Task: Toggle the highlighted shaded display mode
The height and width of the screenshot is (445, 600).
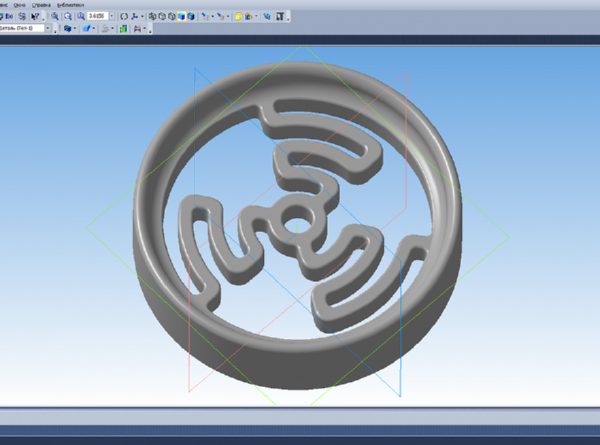Action: 181,16
